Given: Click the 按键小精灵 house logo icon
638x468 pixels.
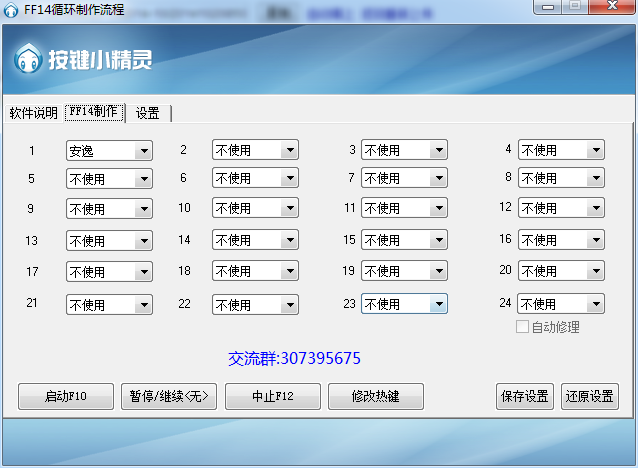Looking at the screenshot, I should pos(28,59).
